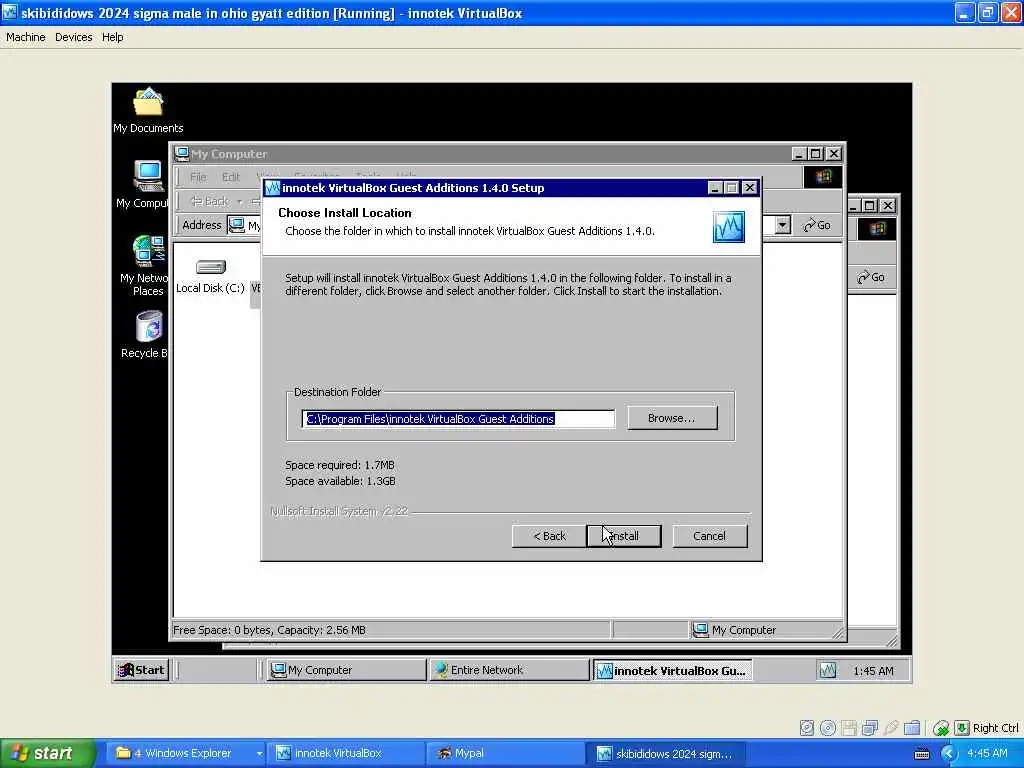The image size is (1024, 768).
Task: Click the mouse integration indicator icon
Action: tap(940, 728)
